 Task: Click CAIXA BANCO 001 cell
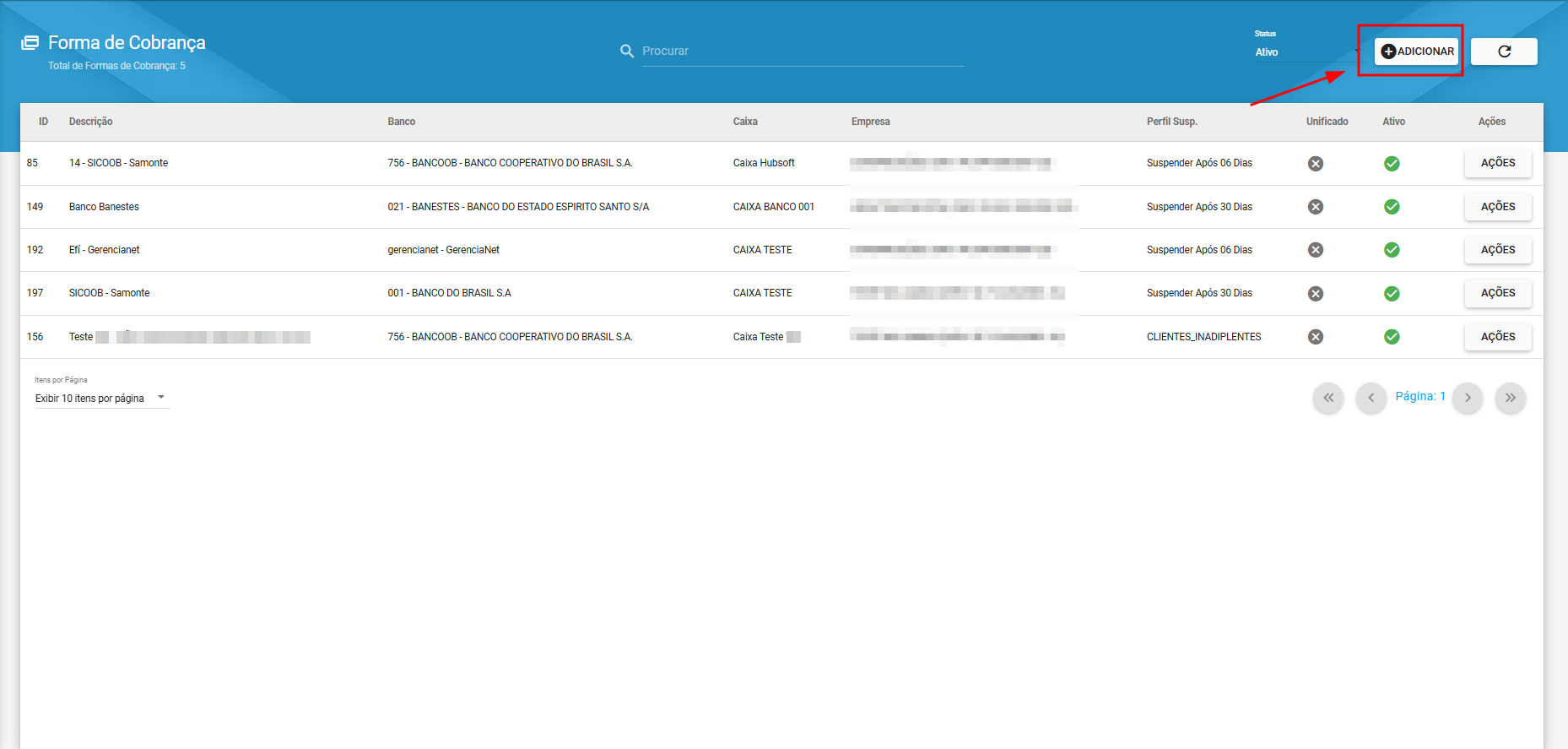pos(773,207)
